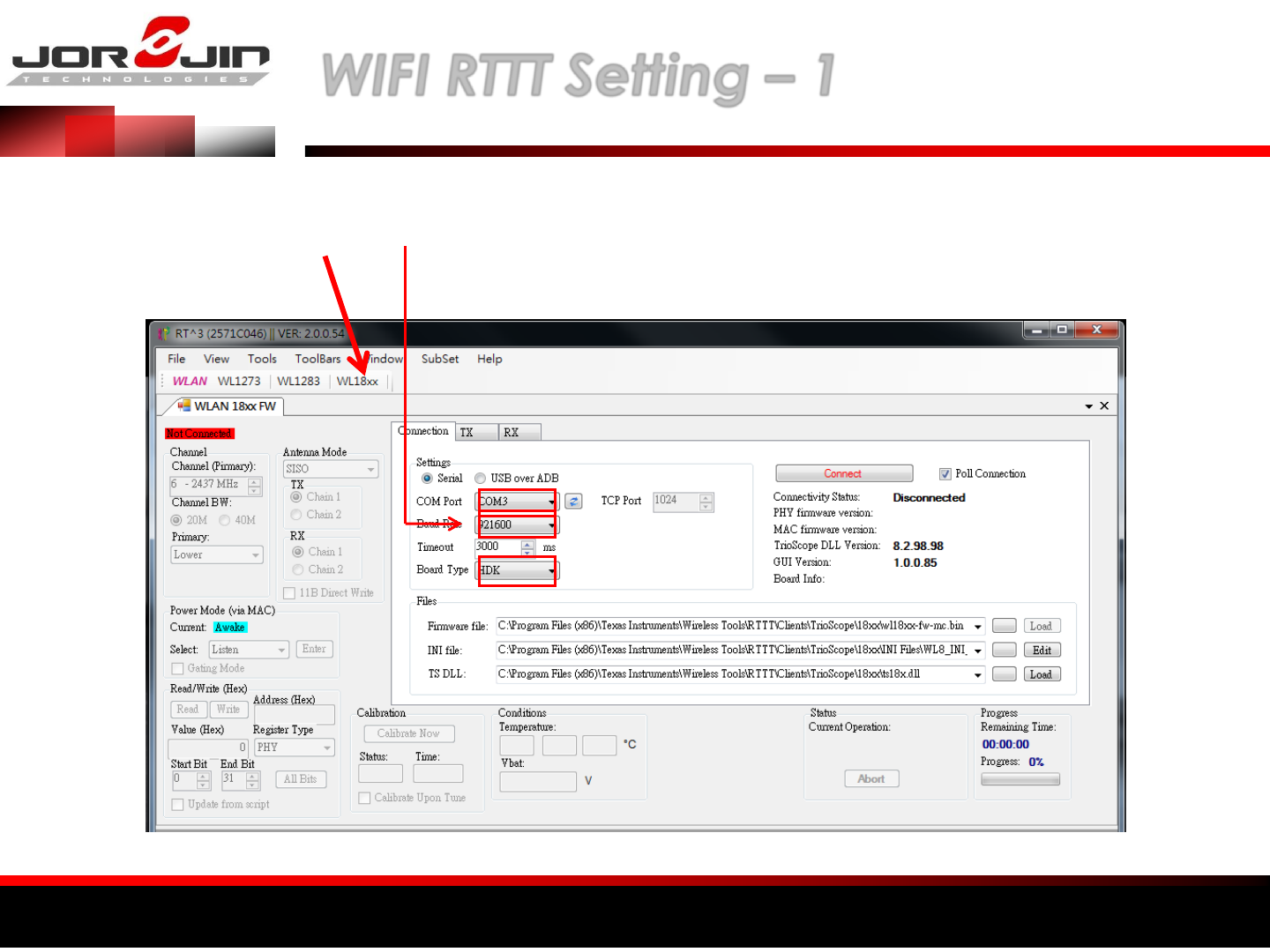Select USB over ADB connection

pyautogui.click(x=481, y=479)
